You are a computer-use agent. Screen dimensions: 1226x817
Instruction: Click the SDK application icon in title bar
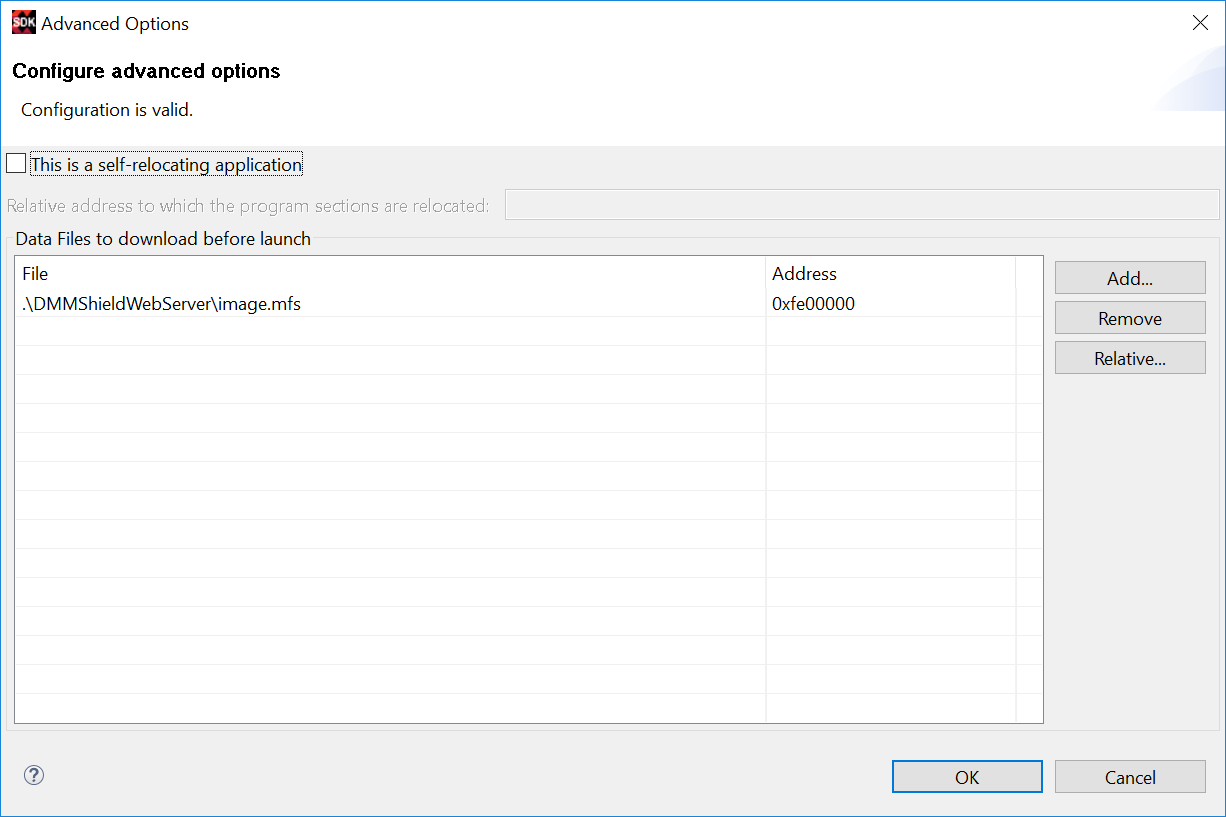23,23
